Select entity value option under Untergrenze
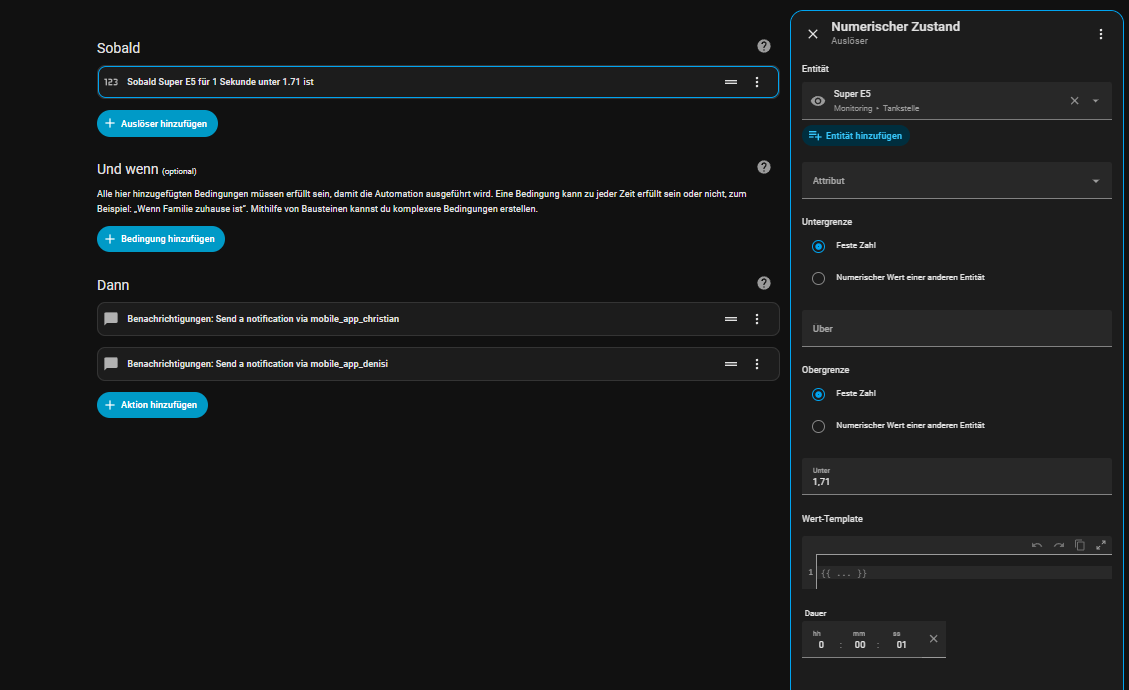 coord(819,278)
